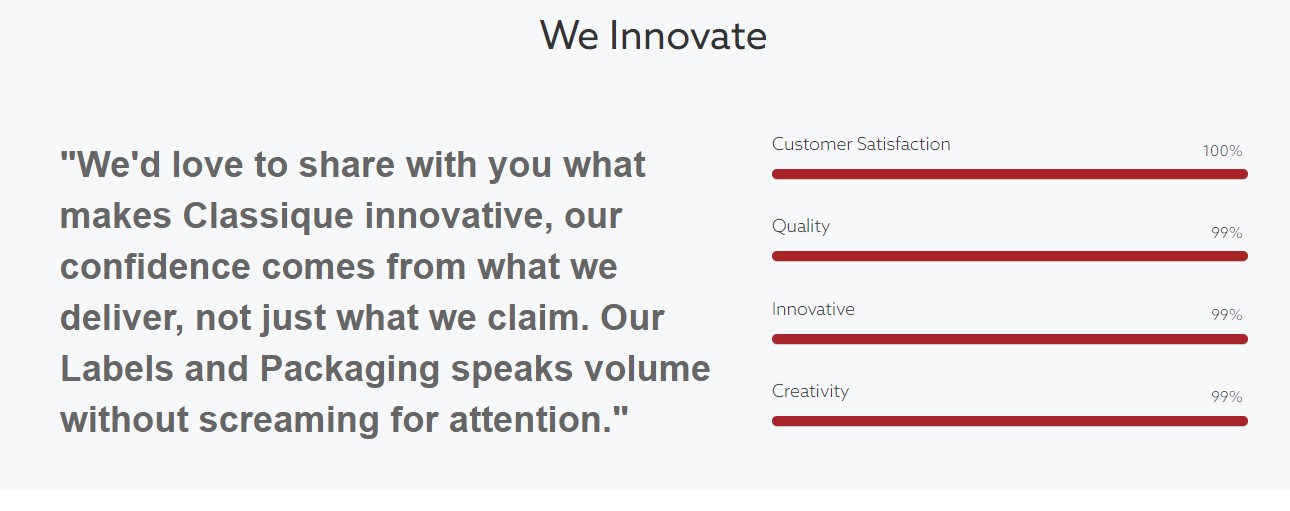Click the Creativity label text
This screenshot has width=1290, height=511.
(x=810, y=392)
